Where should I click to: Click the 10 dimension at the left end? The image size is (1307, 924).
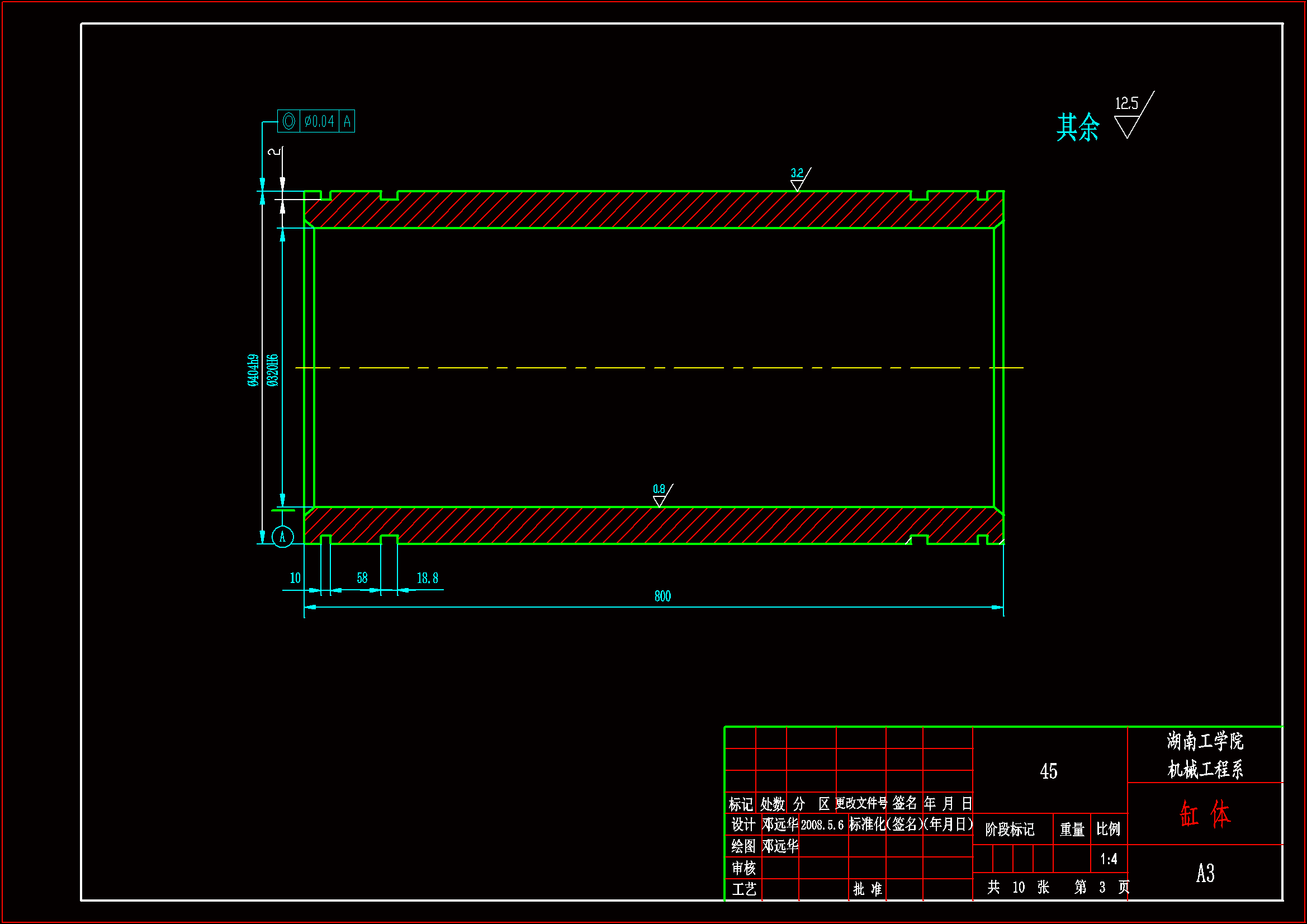(x=295, y=578)
